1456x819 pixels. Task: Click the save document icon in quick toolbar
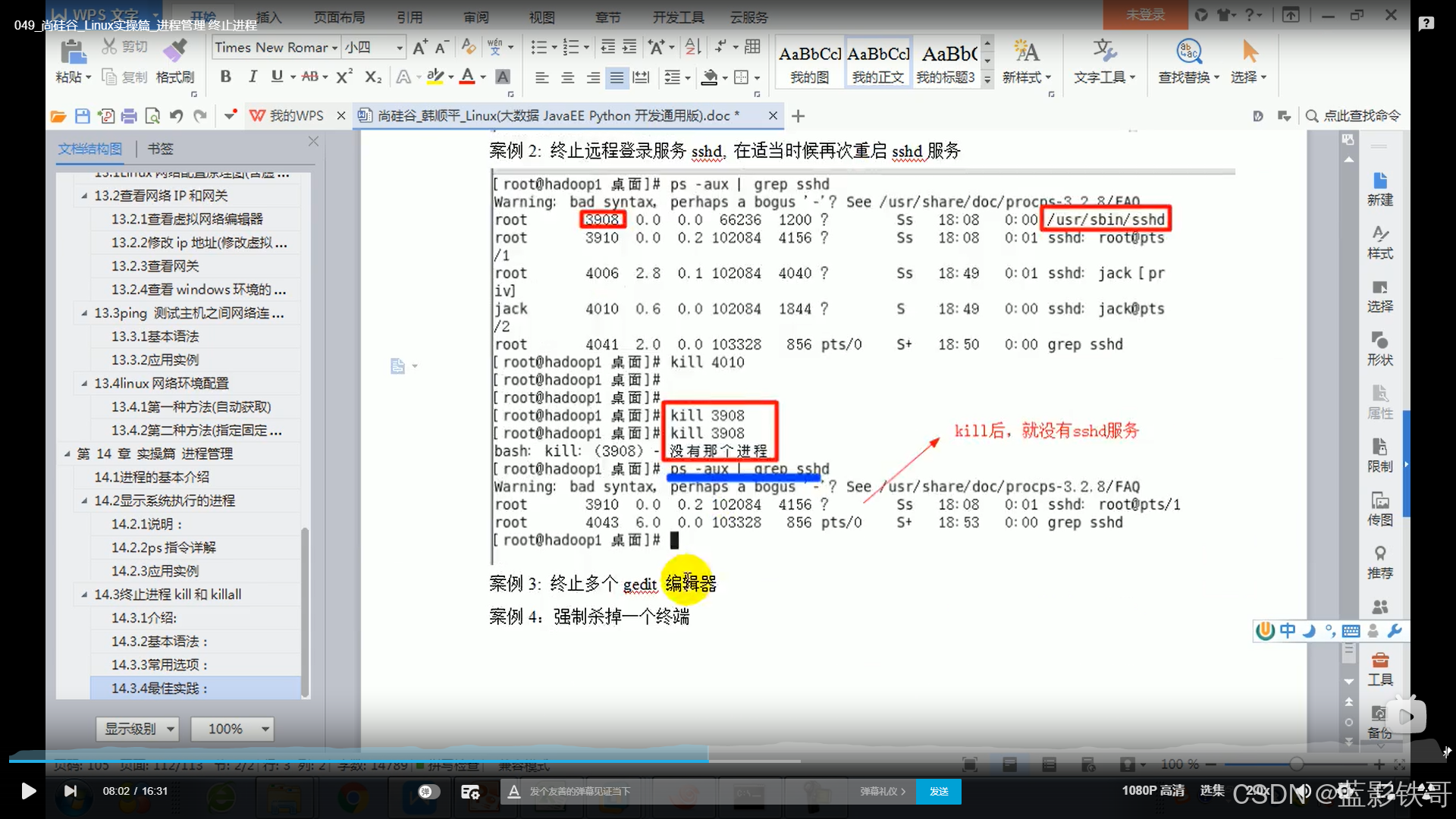83,116
